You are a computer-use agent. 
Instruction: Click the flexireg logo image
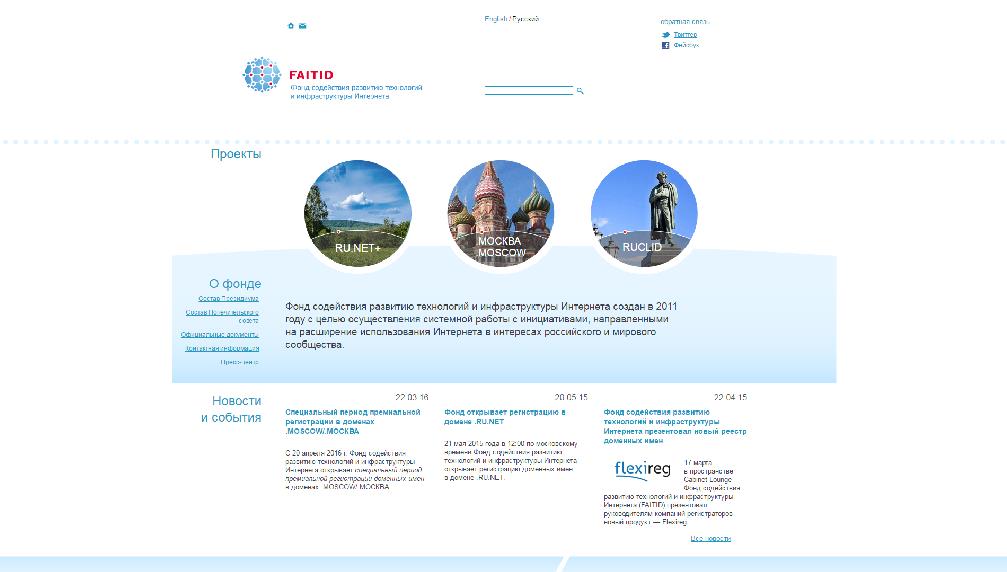(642, 471)
